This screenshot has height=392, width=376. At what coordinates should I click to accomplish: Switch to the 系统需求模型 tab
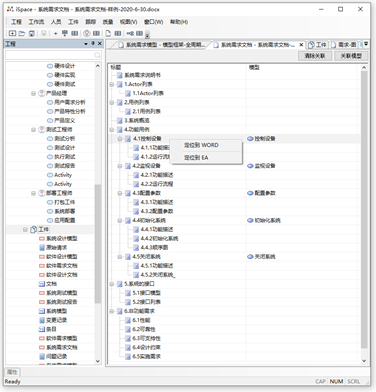[162, 45]
